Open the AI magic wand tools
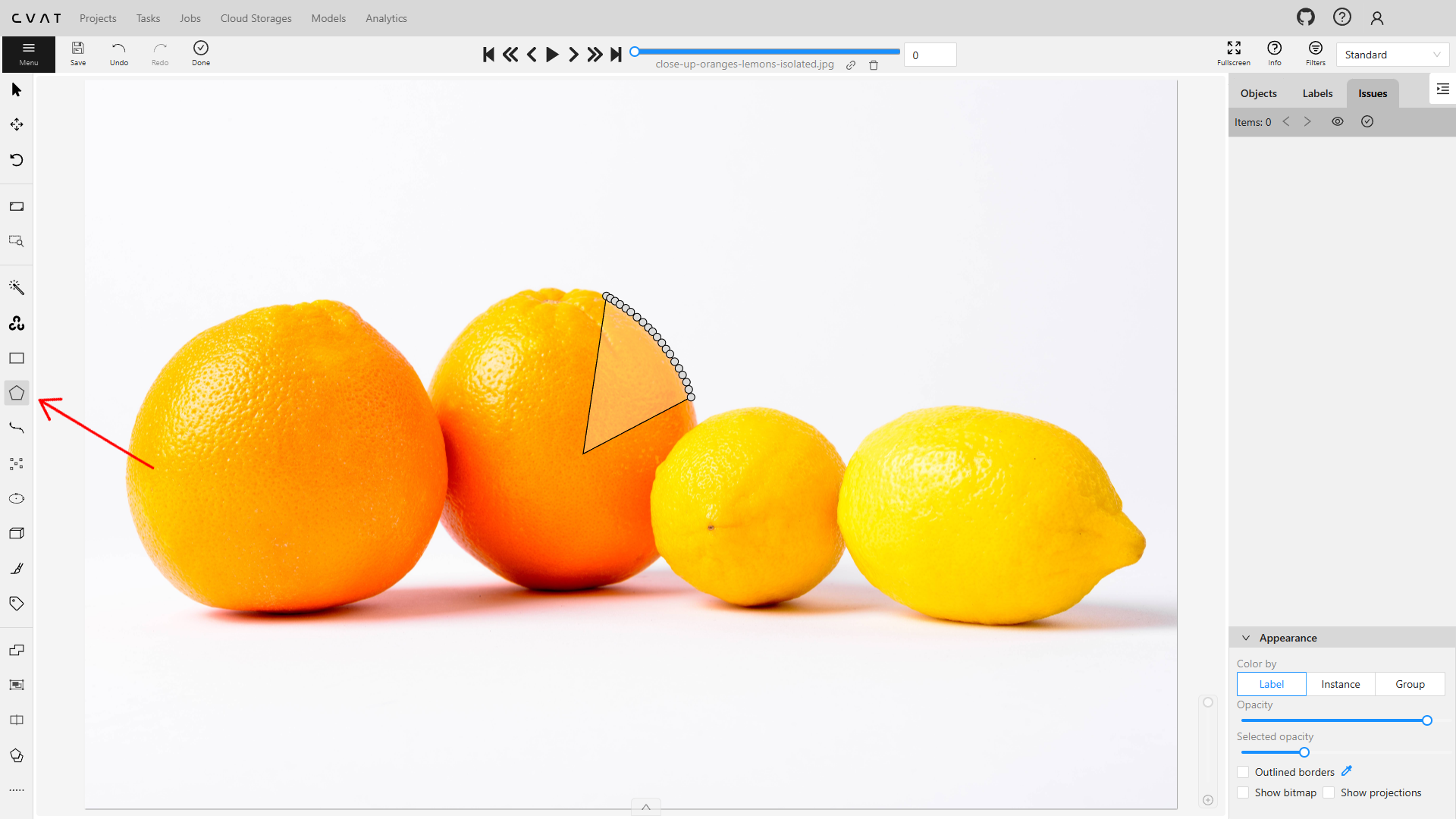 17,287
